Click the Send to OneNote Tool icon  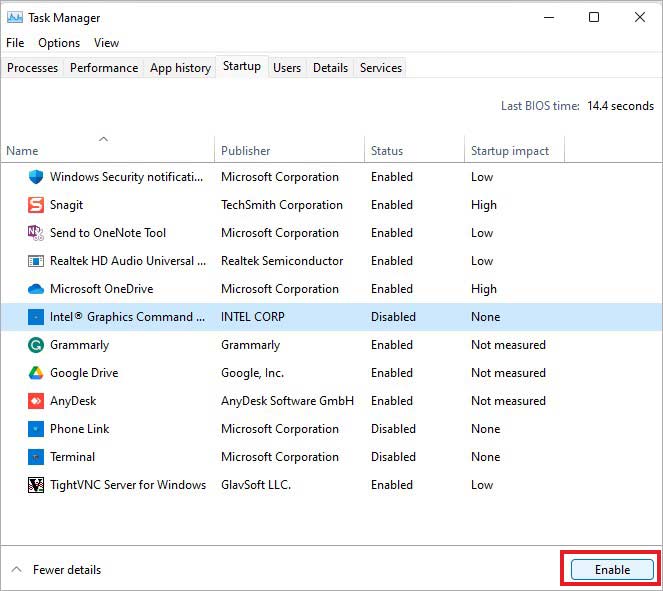(x=36, y=233)
